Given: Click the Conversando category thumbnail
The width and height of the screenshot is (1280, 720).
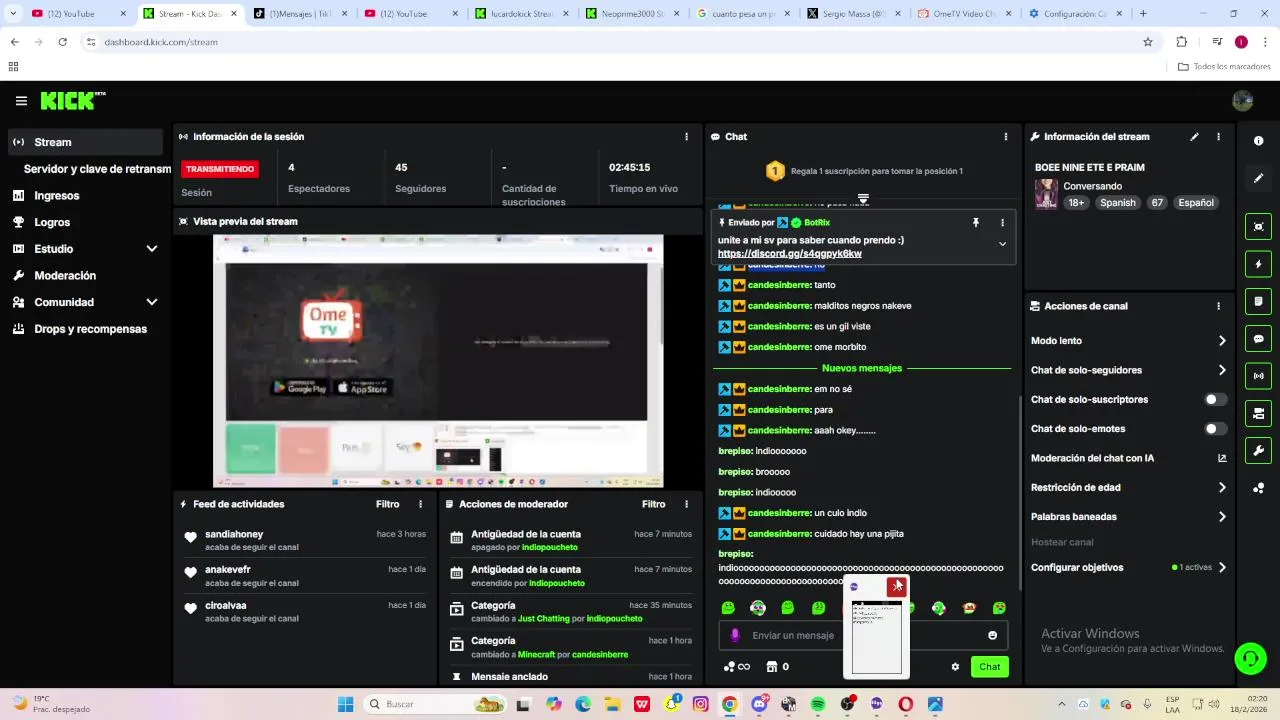Looking at the screenshot, I should 1046,194.
